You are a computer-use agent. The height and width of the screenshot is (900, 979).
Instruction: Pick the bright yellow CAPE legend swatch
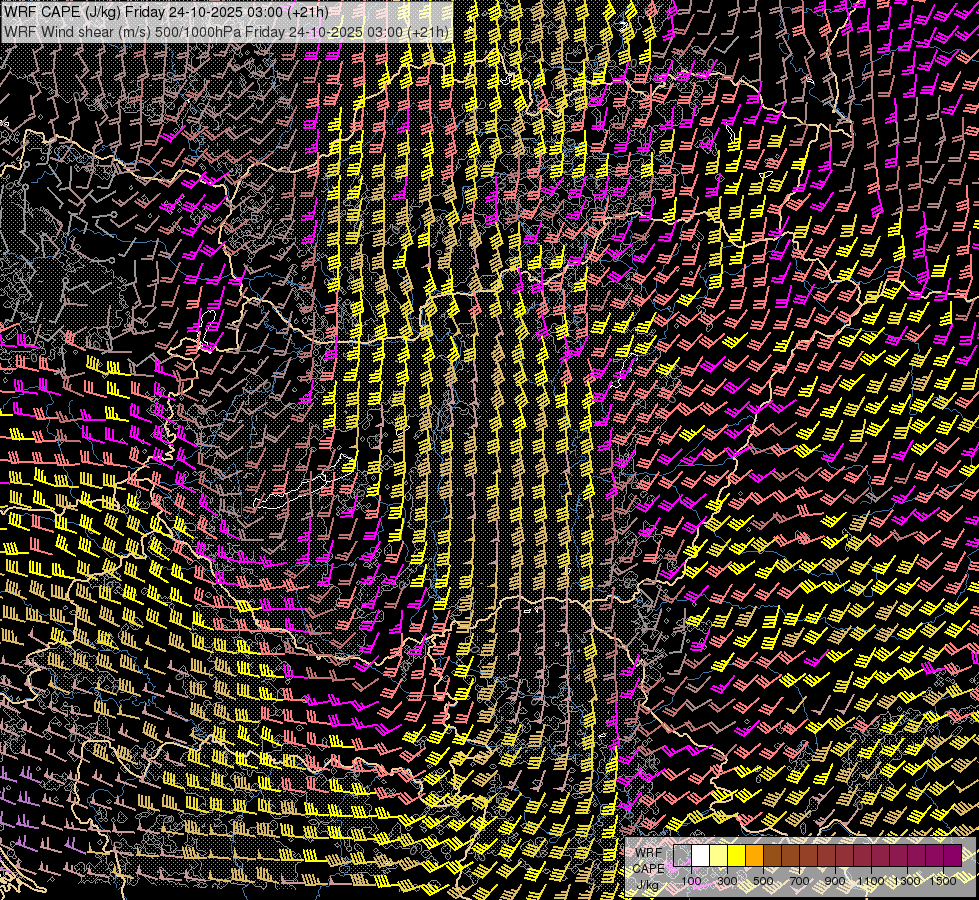tap(736, 855)
